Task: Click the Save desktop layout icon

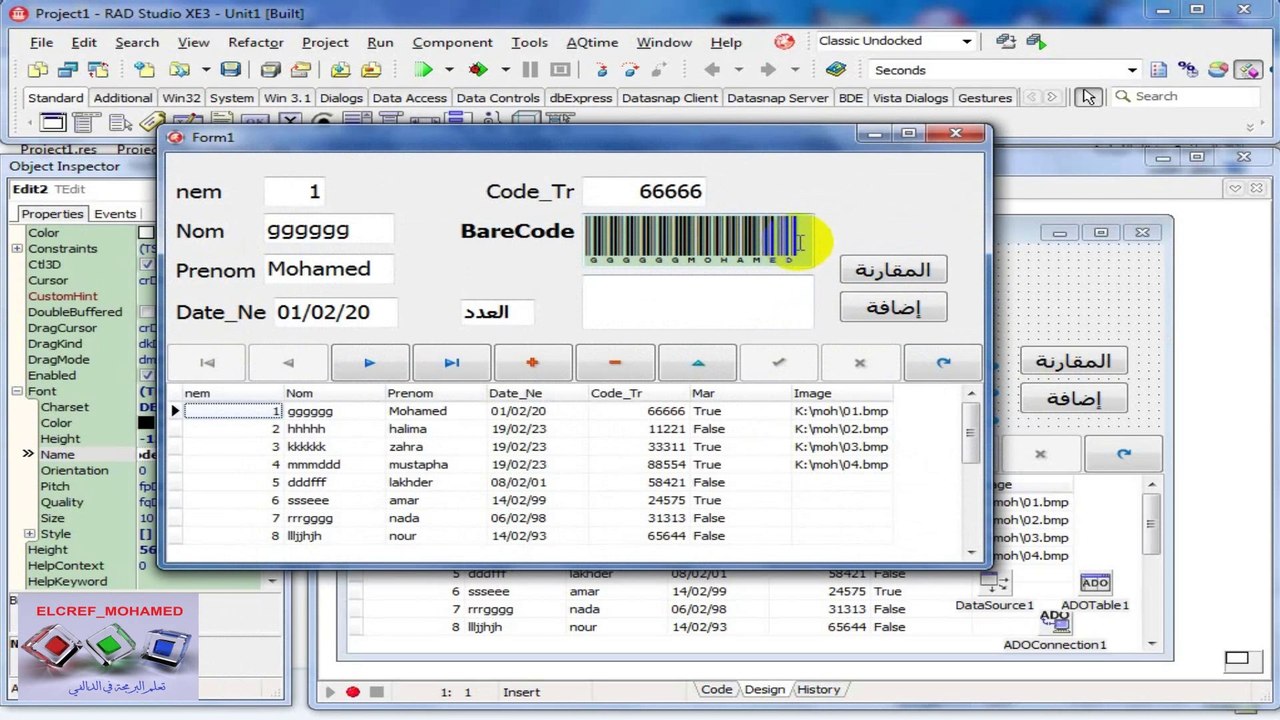Action: tap(1006, 42)
